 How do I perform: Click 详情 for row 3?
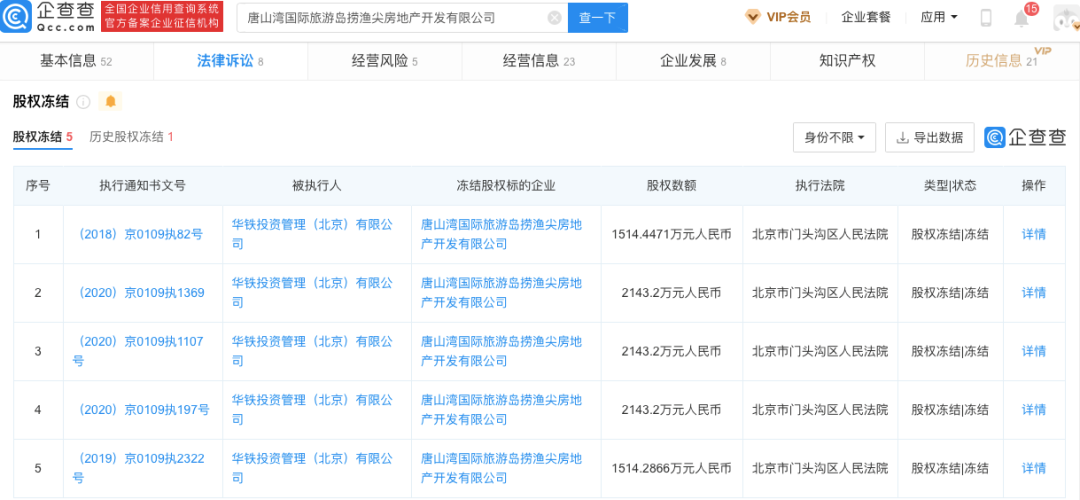tap(1033, 351)
